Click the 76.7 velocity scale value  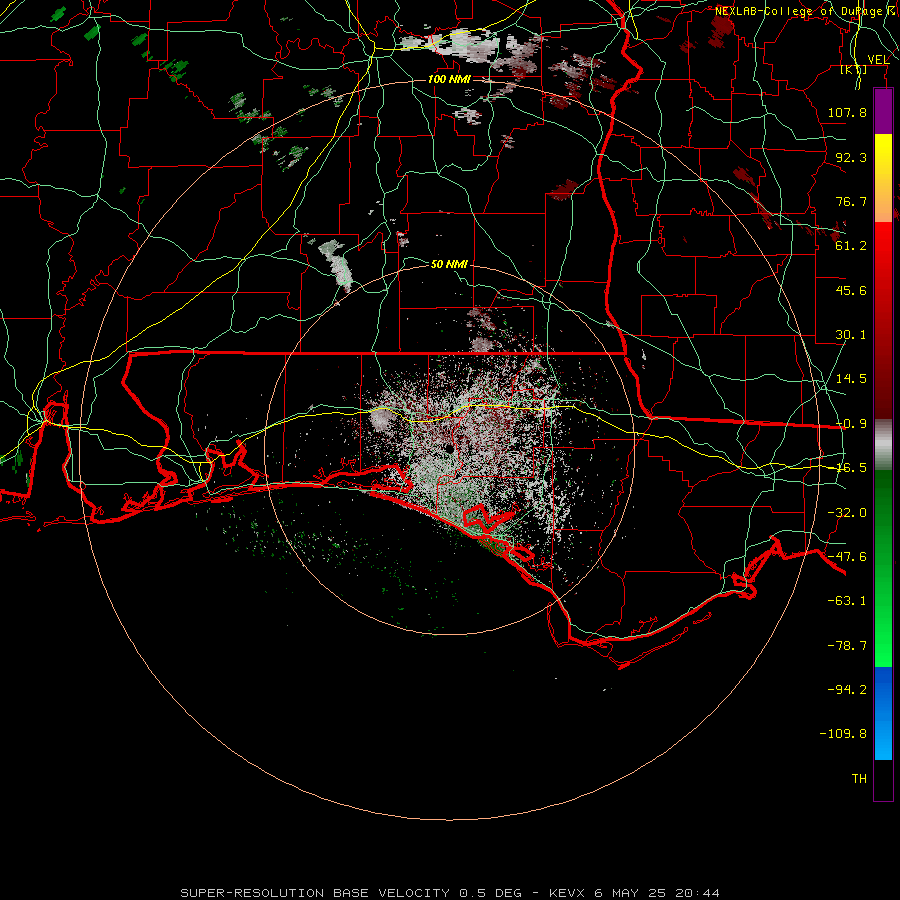851,201
